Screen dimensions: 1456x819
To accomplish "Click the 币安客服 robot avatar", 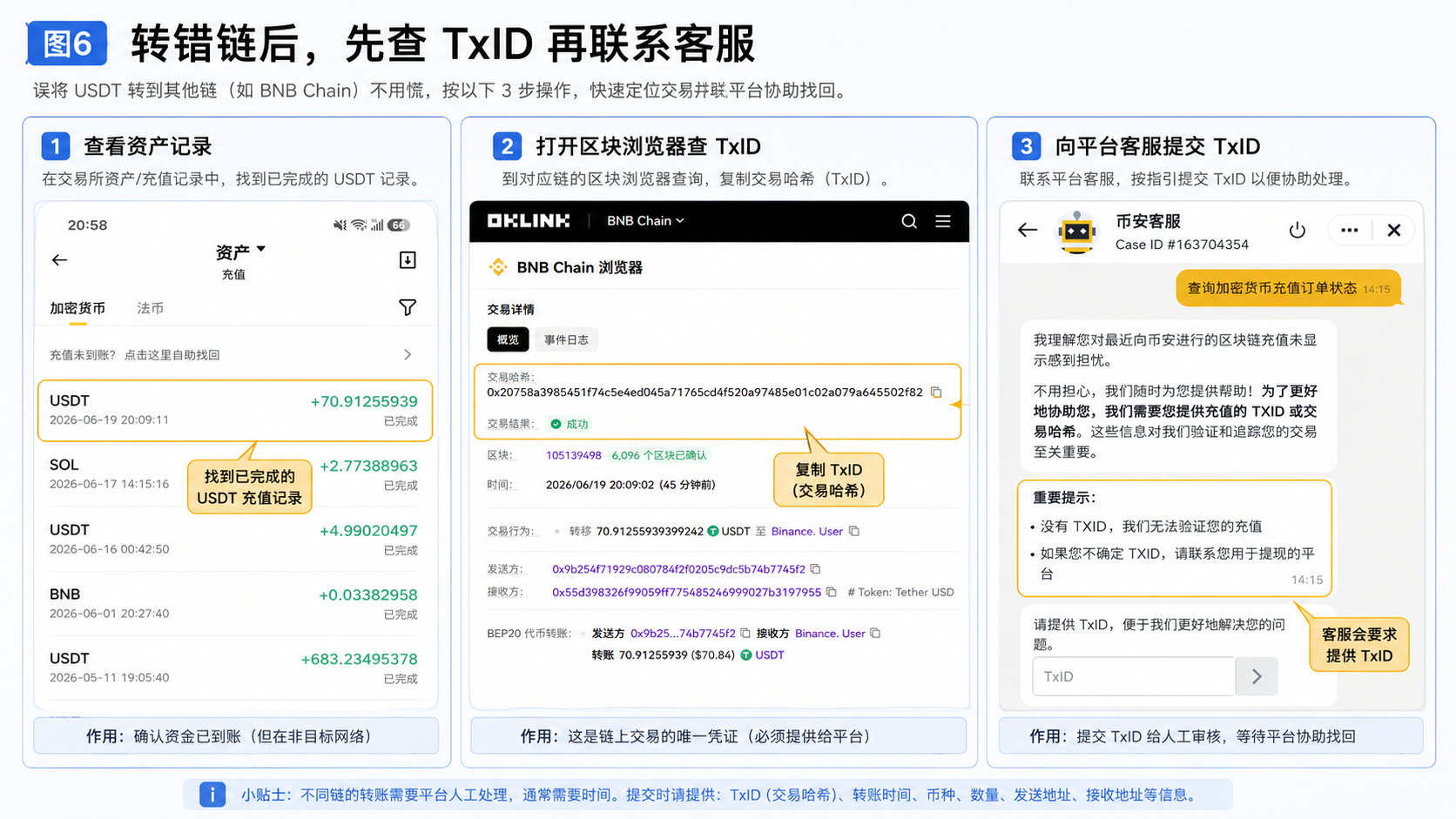I will [x=1077, y=232].
